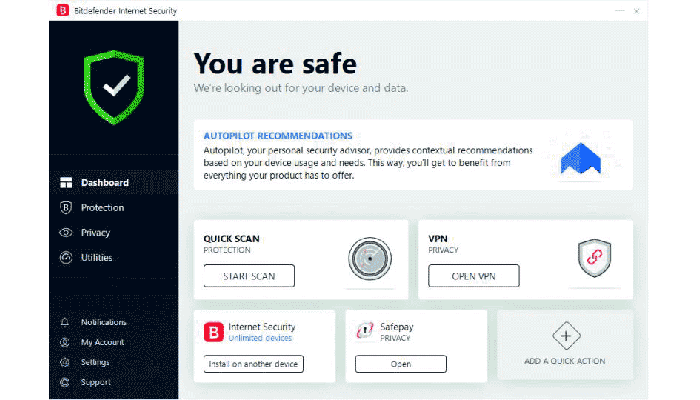Start a quick scan with START SCAN
Screen dimensions: 700x400
tap(249, 276)
